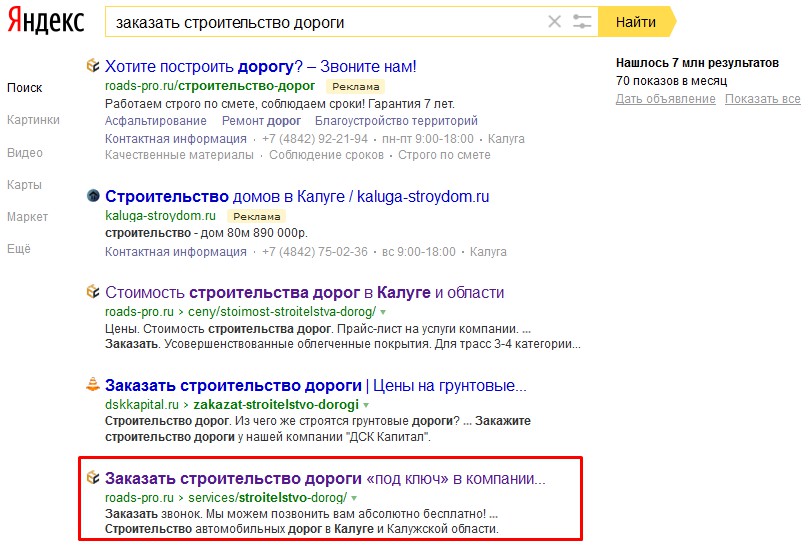Clear the search query with the X icon
The image size is (808, 549).
tap(555, 22)
